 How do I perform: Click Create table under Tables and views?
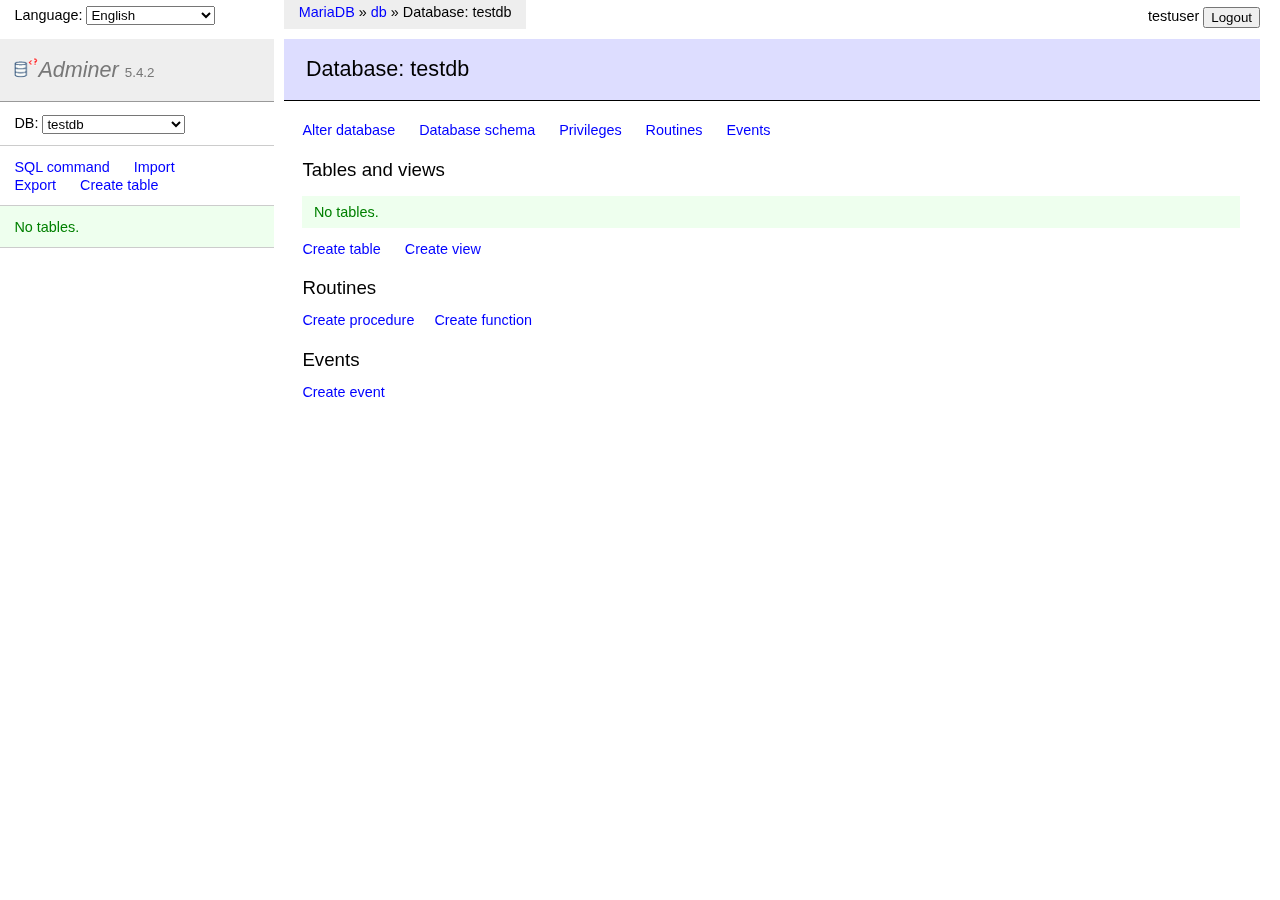point(342,249)
